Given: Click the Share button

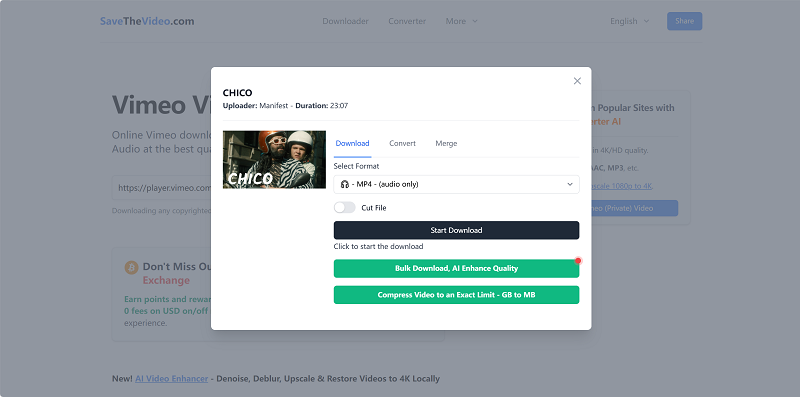Looking at the screenshot, I should (x=684, y=21).
